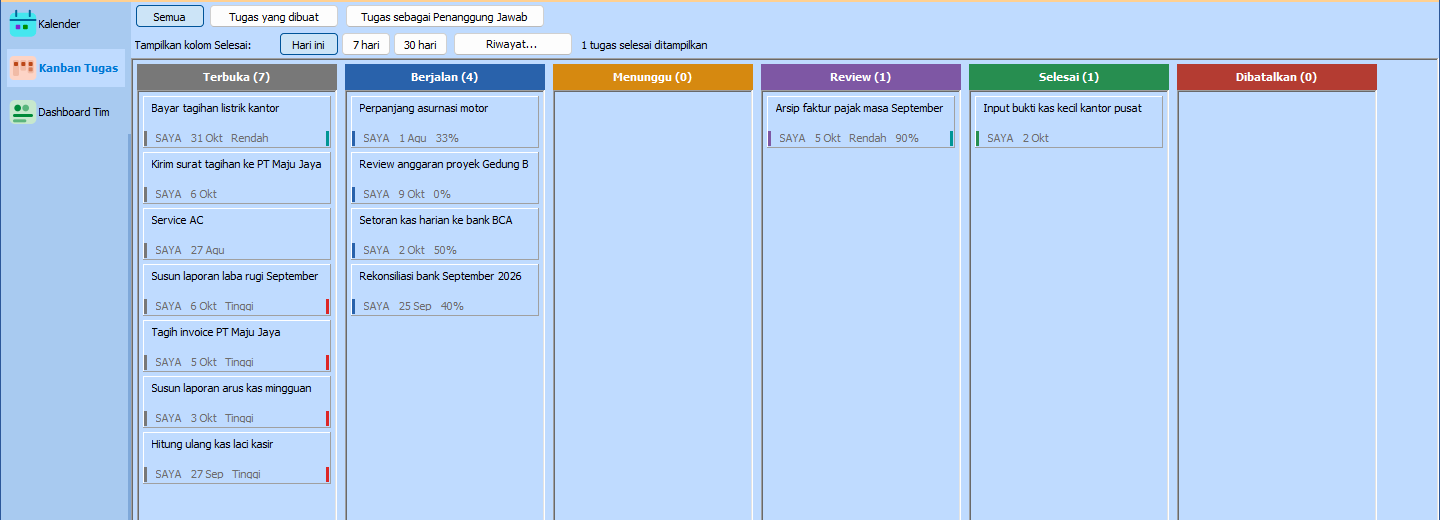Select the Semua filter toggle
Screen dimensions: 1440x520
pyautogui.click(x=170, y=16)
